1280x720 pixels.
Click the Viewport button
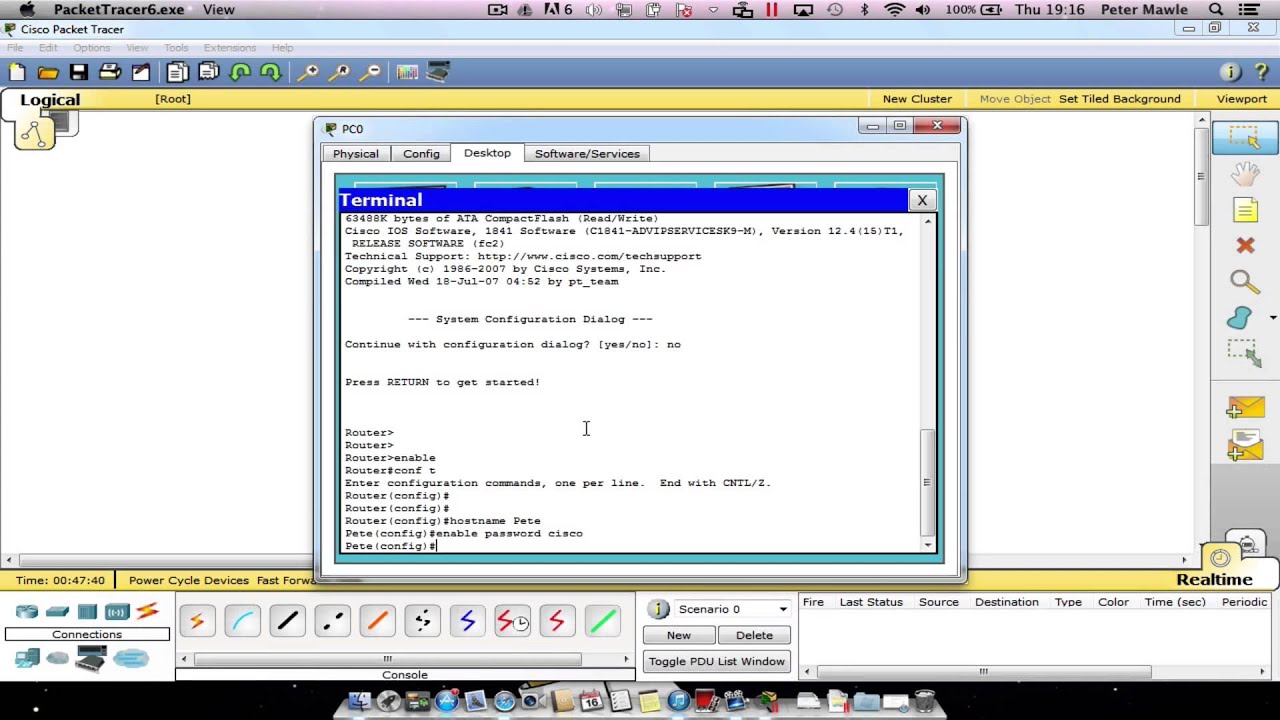1242,99
